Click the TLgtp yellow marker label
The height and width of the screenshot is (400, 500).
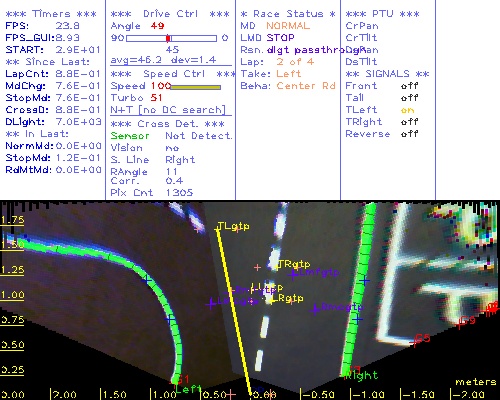tap(233, 227)
